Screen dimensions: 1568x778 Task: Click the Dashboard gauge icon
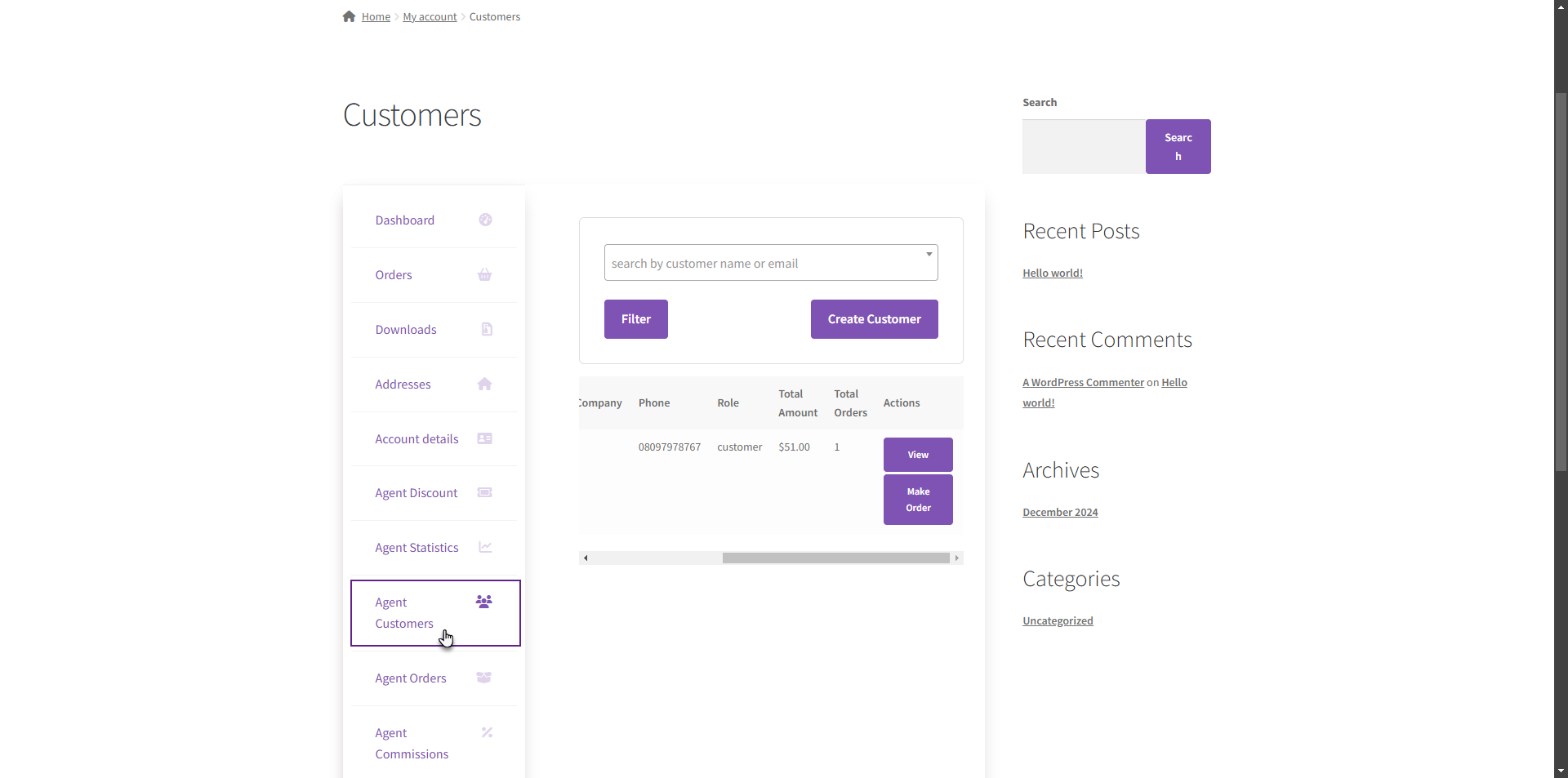(485, 220)
